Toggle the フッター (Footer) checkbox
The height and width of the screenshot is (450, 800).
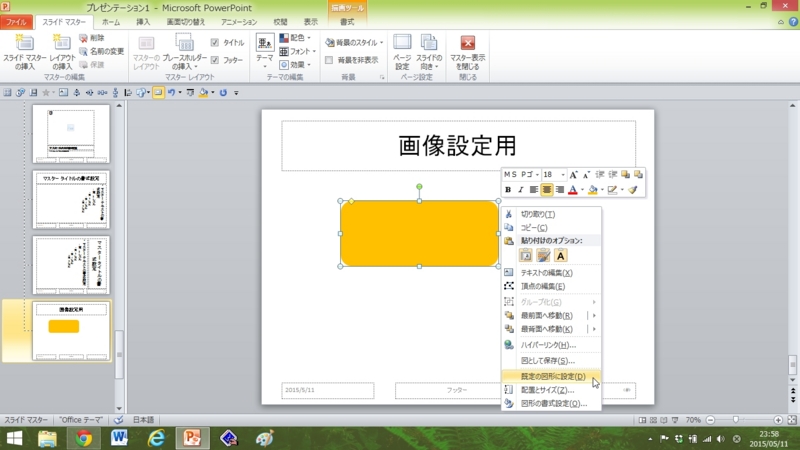point(215,60)
